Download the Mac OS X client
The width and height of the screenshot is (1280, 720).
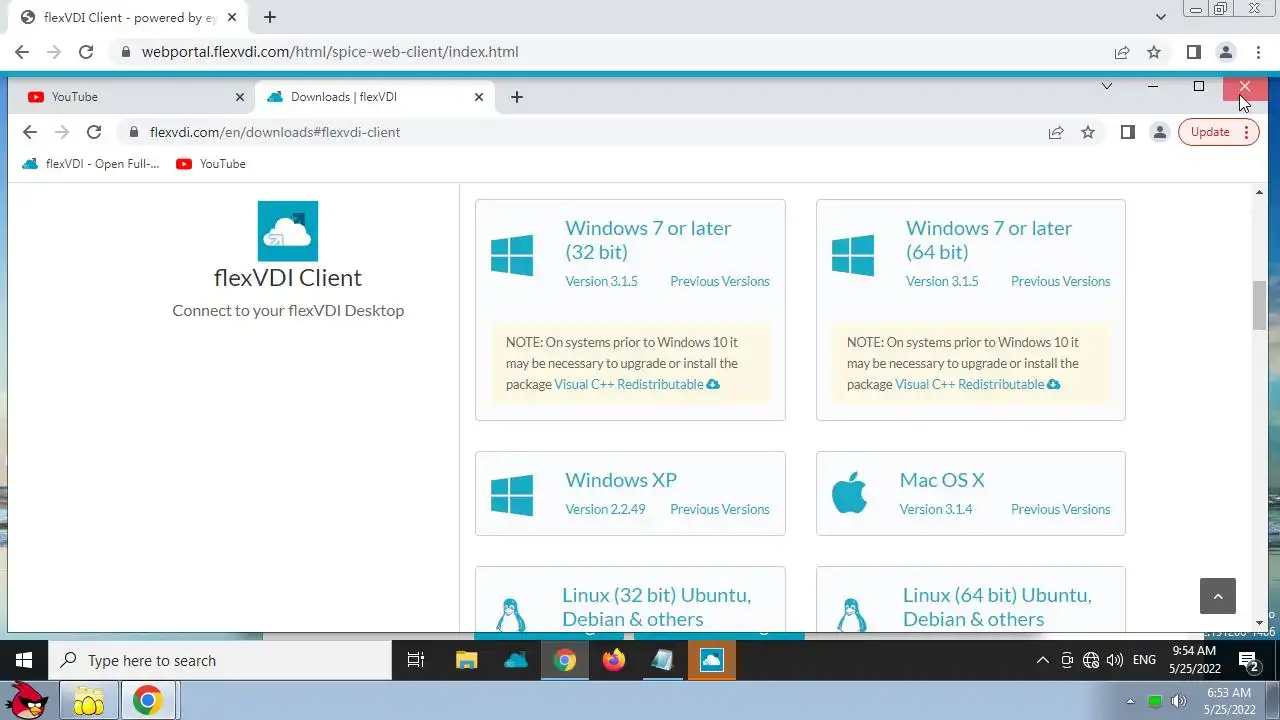[942, 480]
